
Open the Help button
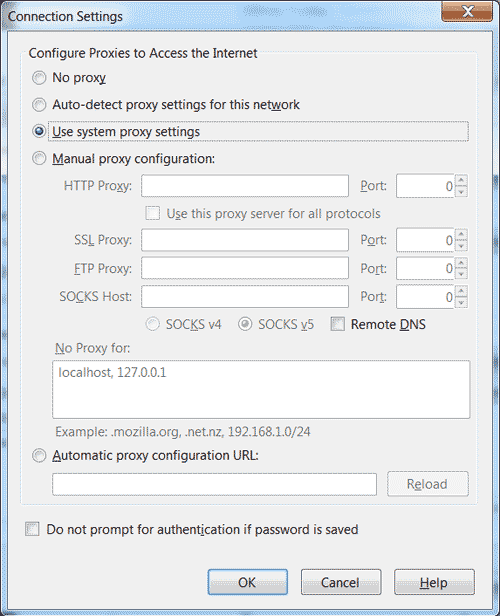[x=434, y=582]
